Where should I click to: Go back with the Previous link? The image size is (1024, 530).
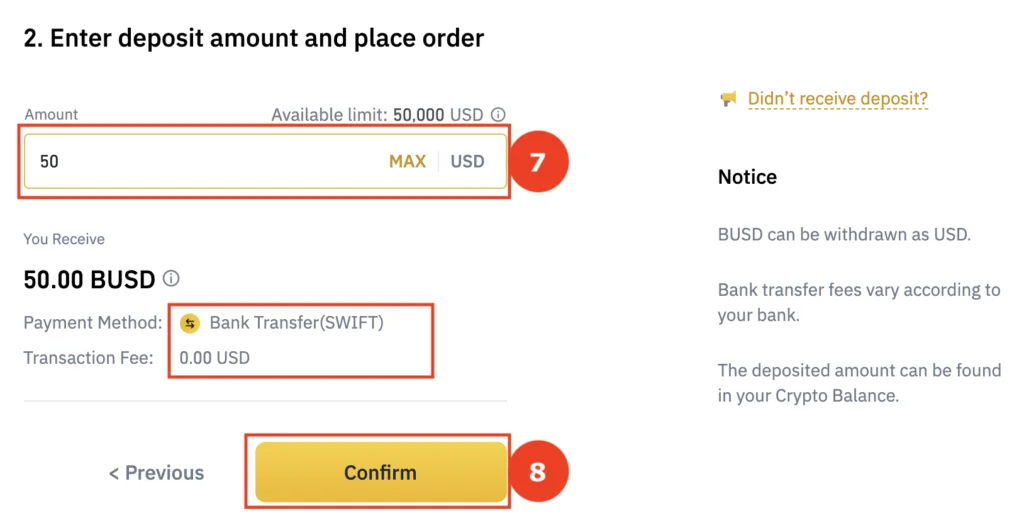coord(156,473)
